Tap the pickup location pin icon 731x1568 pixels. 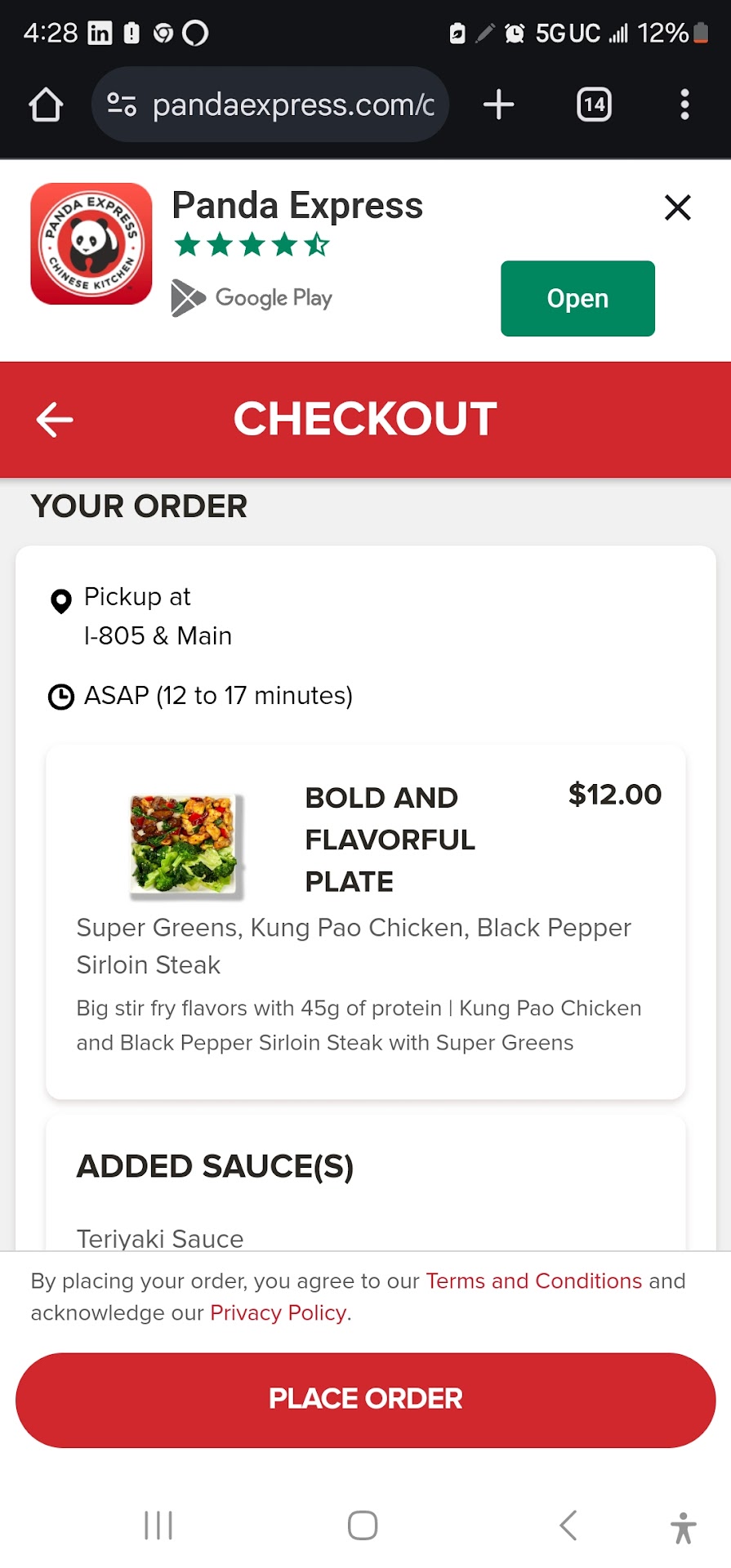pos(61,601)
